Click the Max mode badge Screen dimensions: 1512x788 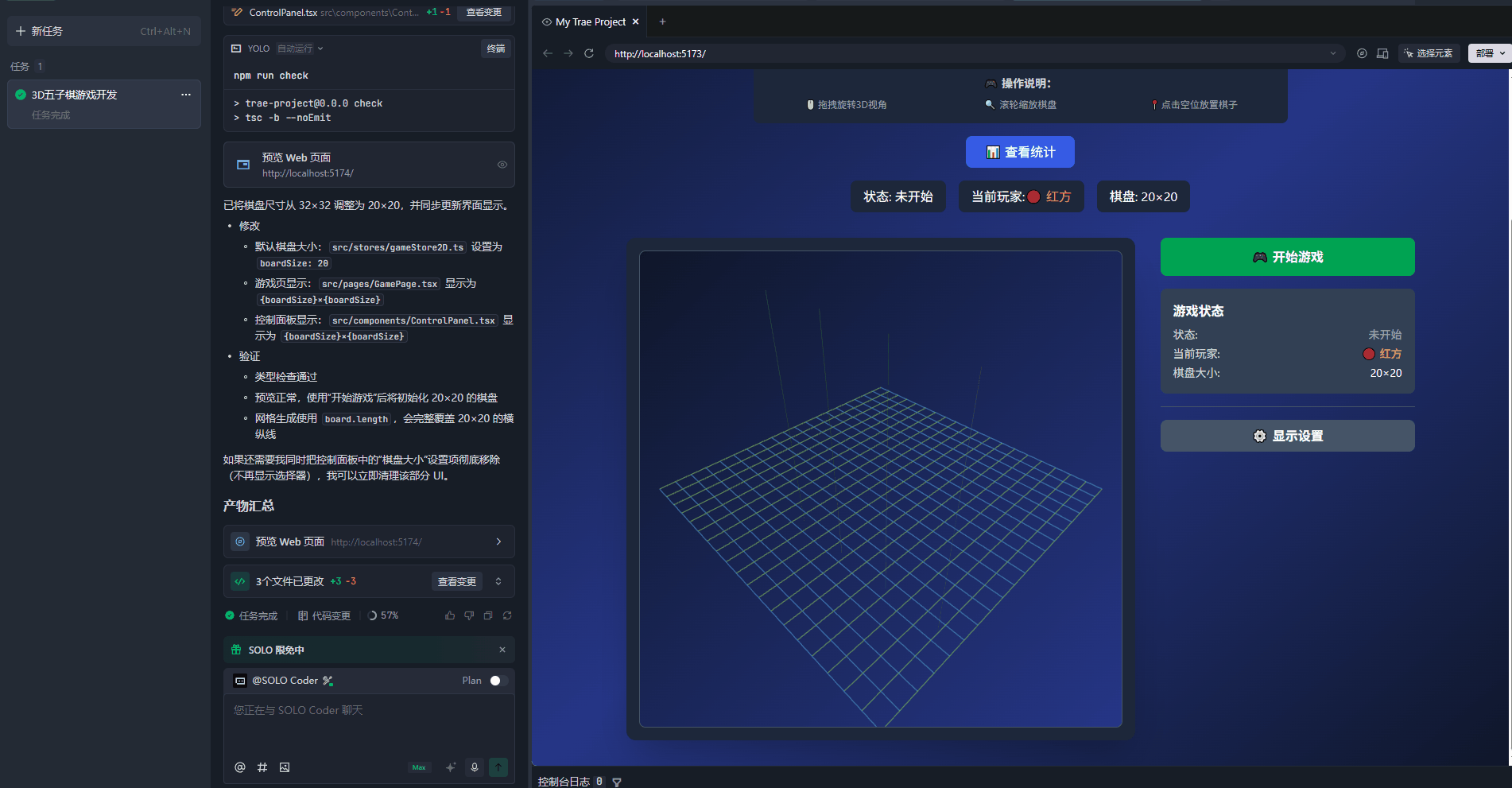[x=419, y=767]
